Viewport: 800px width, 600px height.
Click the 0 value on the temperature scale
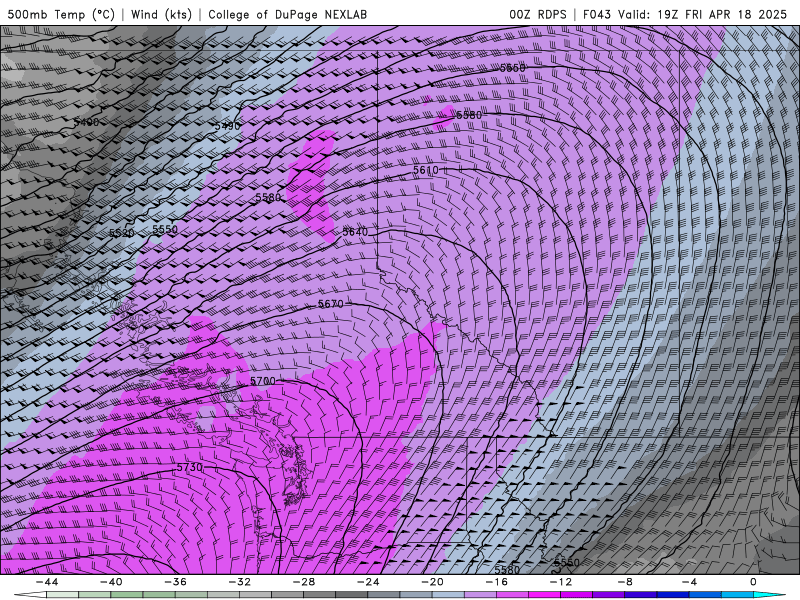point(754,582)
